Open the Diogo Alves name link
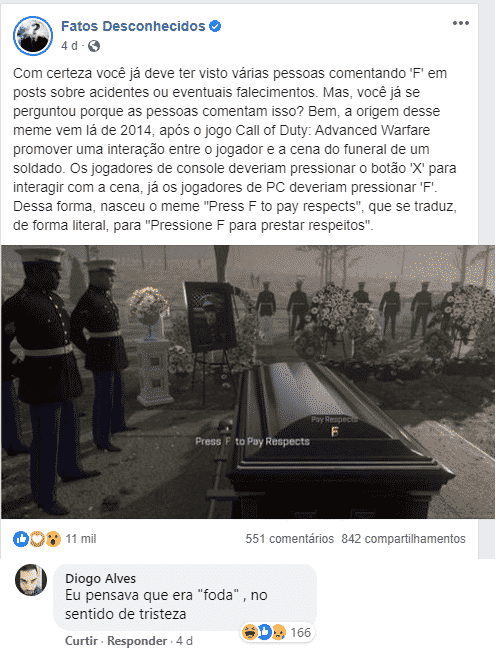Screen dimensions: 496x652 (101, 578)
